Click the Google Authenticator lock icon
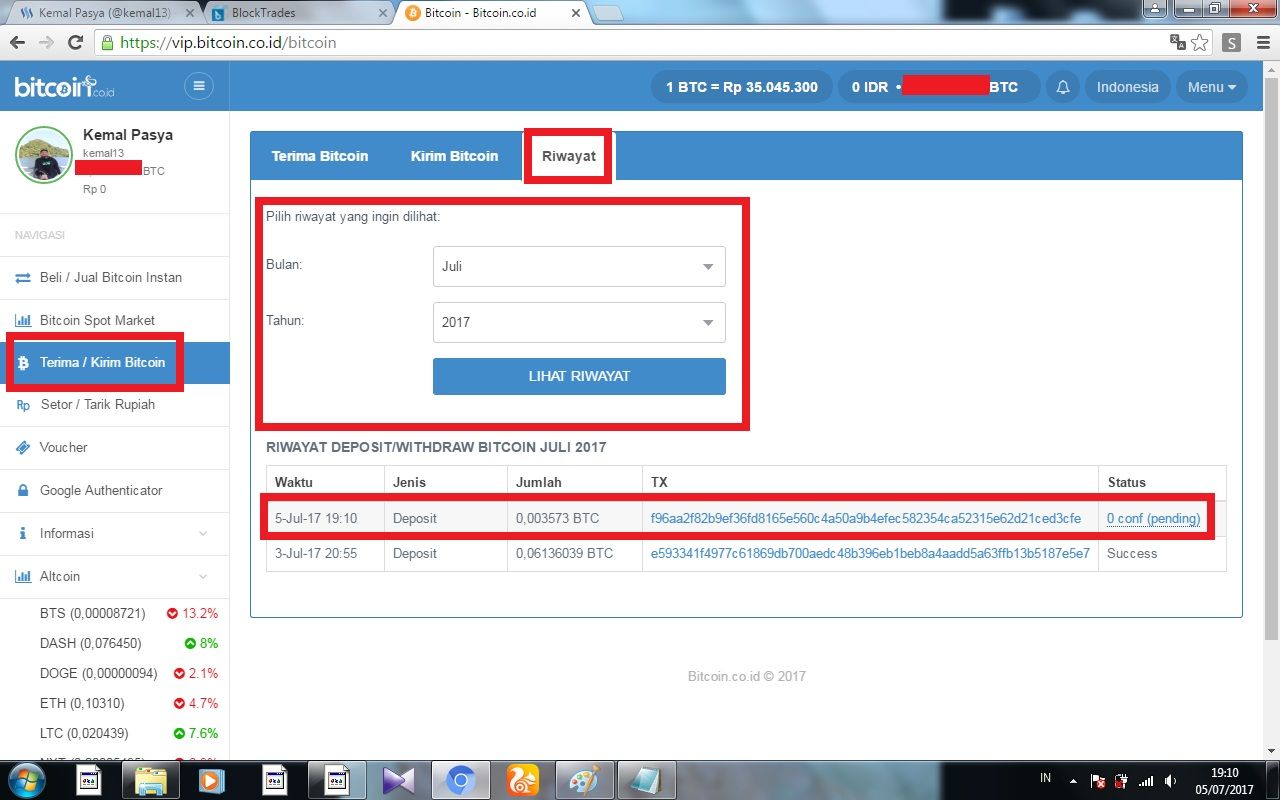 point(21,490)
